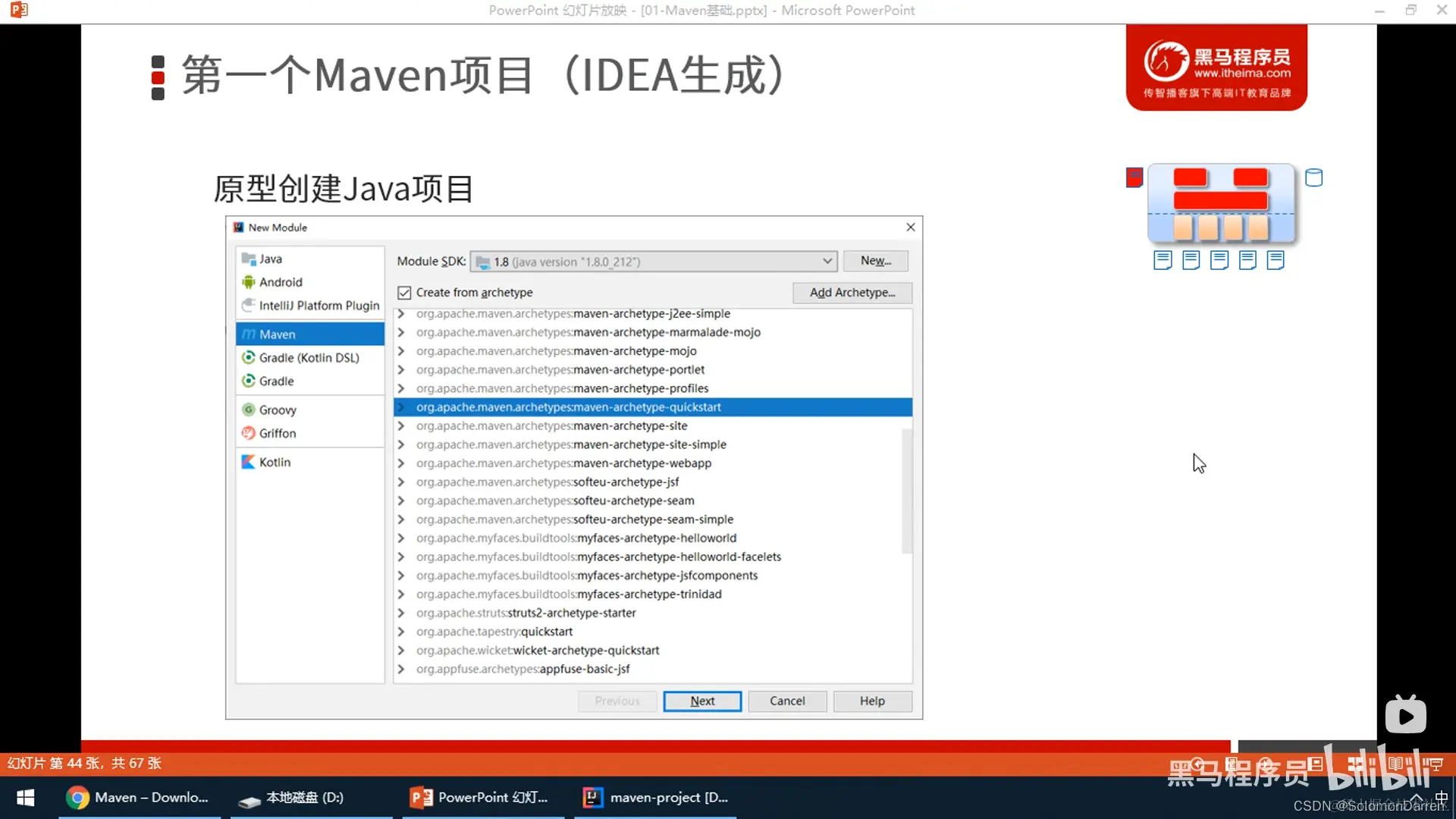Select the Gradle (Kotlin DSL) icon
Image resolution: width=1456 pixels, height=819 pixels.
point(248,357)
